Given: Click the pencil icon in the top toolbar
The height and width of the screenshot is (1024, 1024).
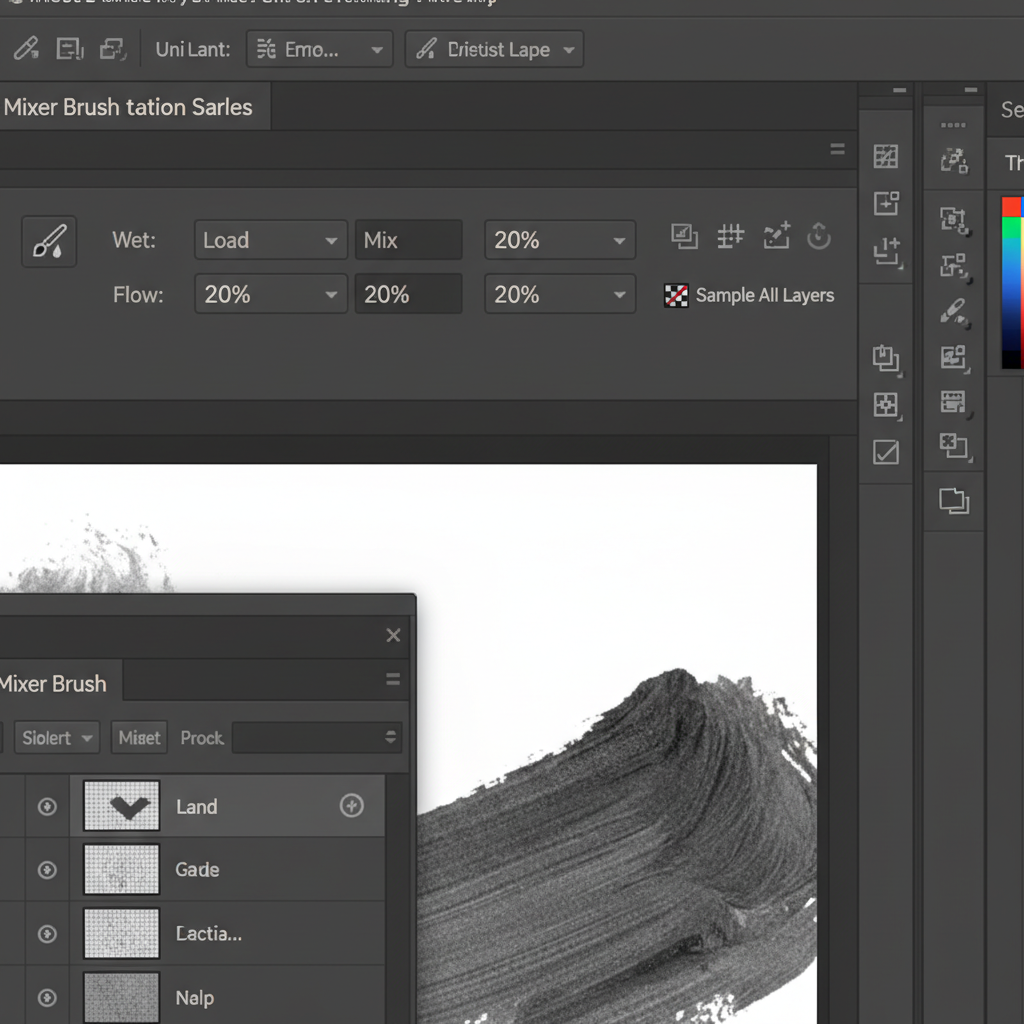Looking at the screenshot, I should tap(26, 49).
